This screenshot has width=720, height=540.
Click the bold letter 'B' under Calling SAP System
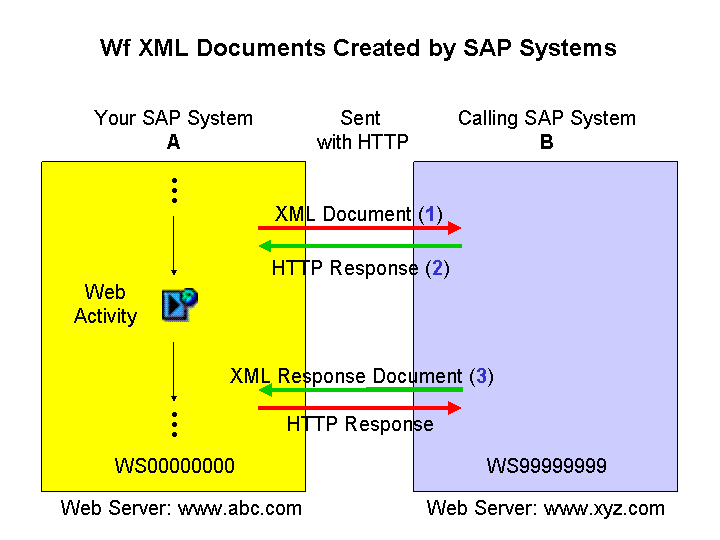546,142
